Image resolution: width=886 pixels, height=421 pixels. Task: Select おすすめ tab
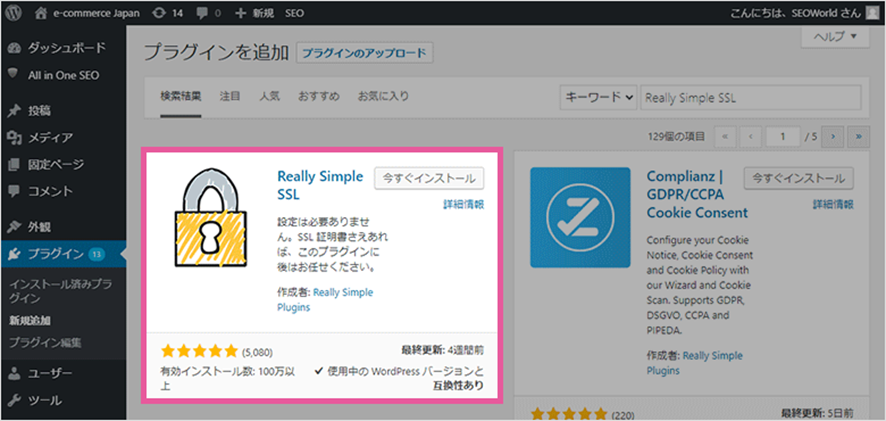coord(319,96)
